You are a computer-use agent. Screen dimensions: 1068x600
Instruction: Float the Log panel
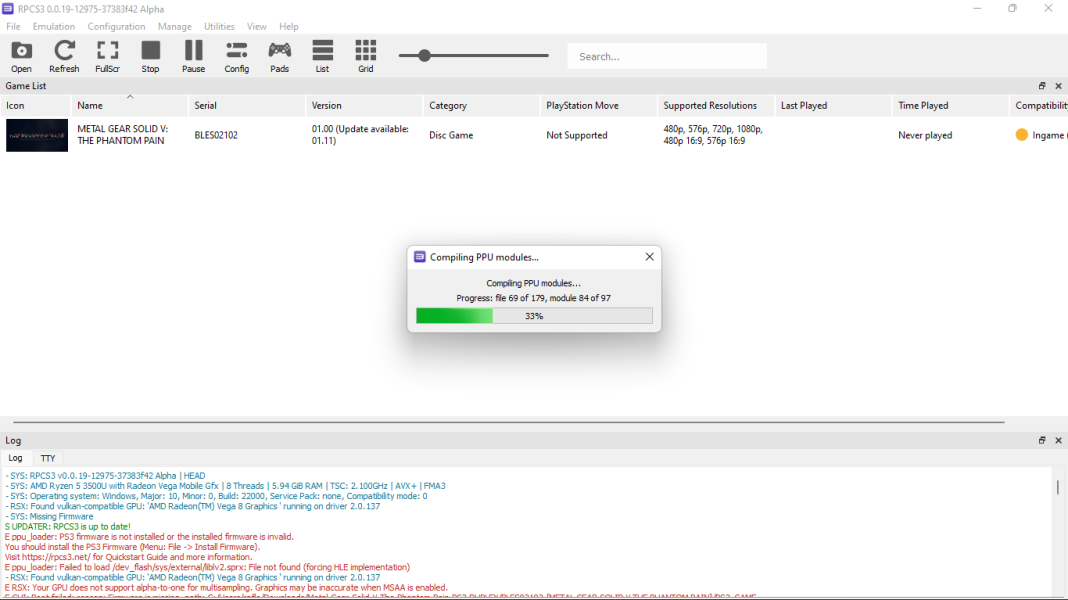pos(1041,441)
